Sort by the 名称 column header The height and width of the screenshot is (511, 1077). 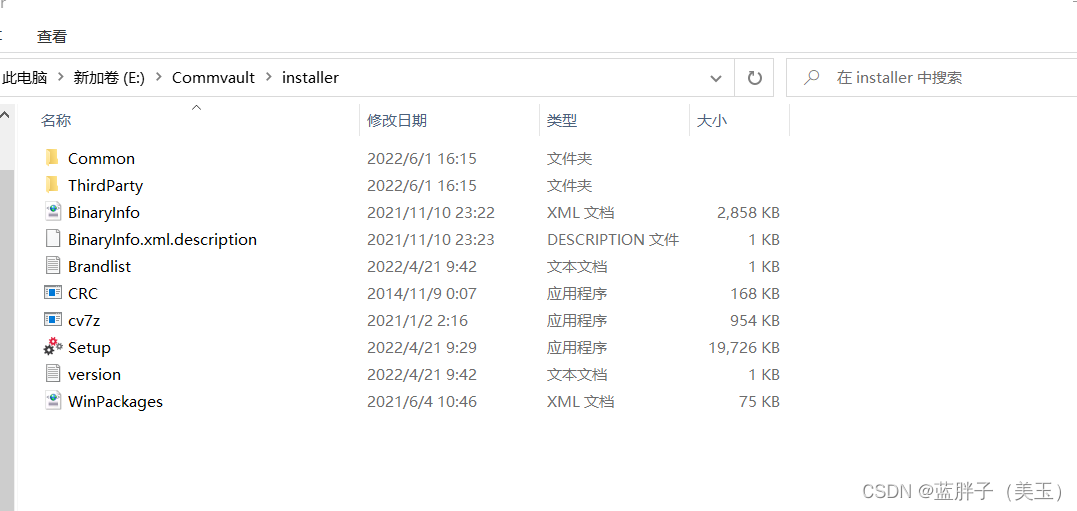coord(56,120)
